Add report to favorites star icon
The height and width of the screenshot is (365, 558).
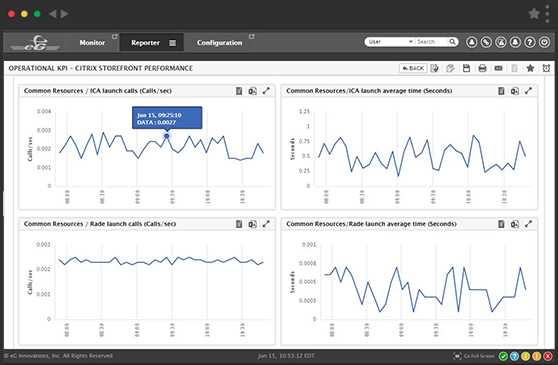(530, 68)
